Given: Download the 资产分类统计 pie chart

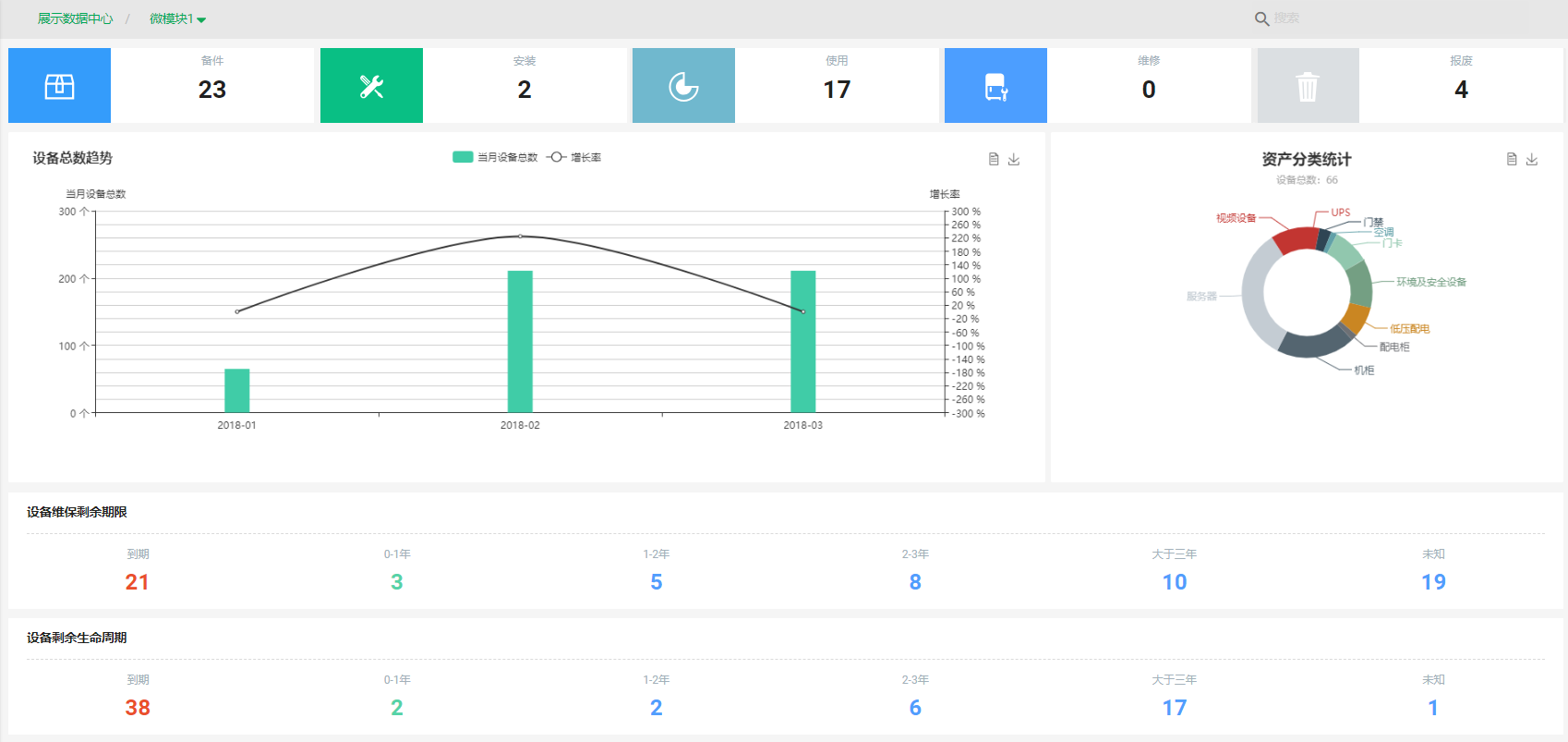Looking at the screenshot, I should [x=1532, y=159].
